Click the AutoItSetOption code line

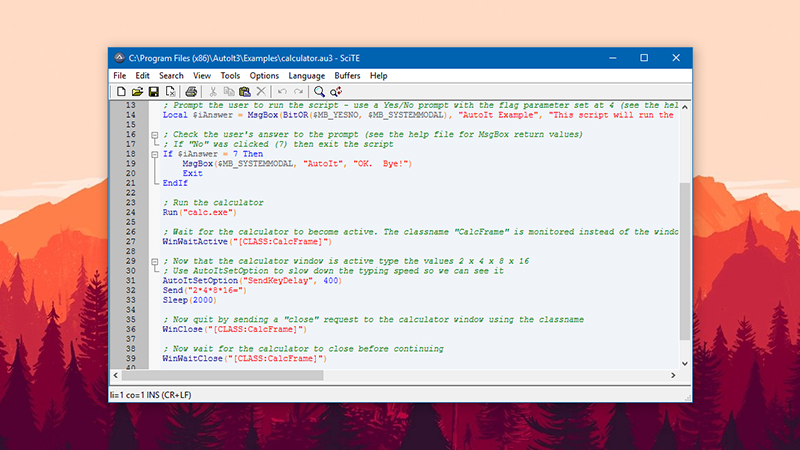[252, 281]
